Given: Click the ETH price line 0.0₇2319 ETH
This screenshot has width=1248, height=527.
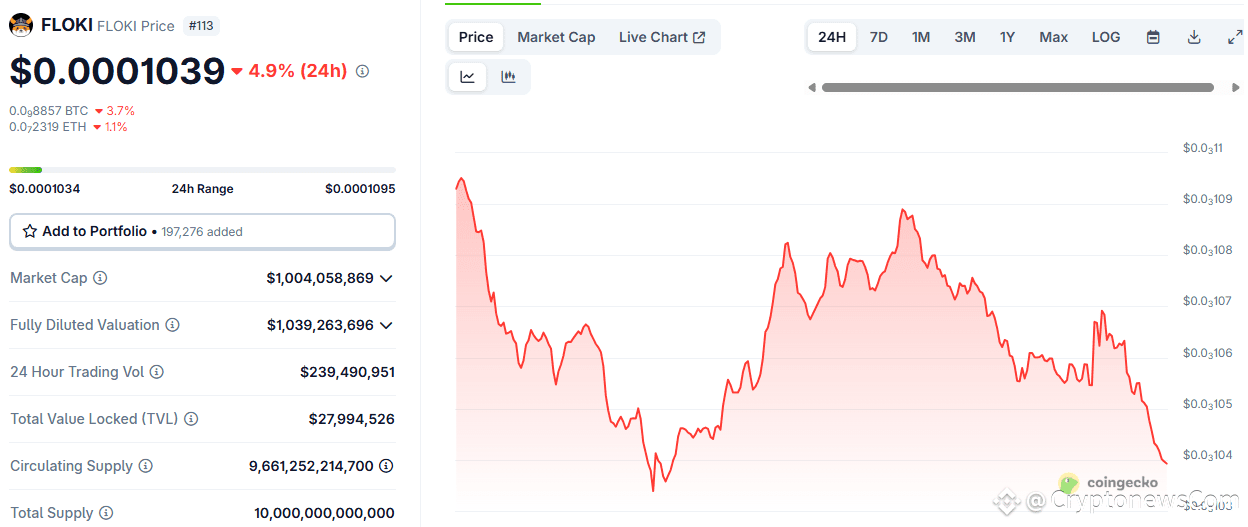Looking at the screenshot, I should pos(48,127).
